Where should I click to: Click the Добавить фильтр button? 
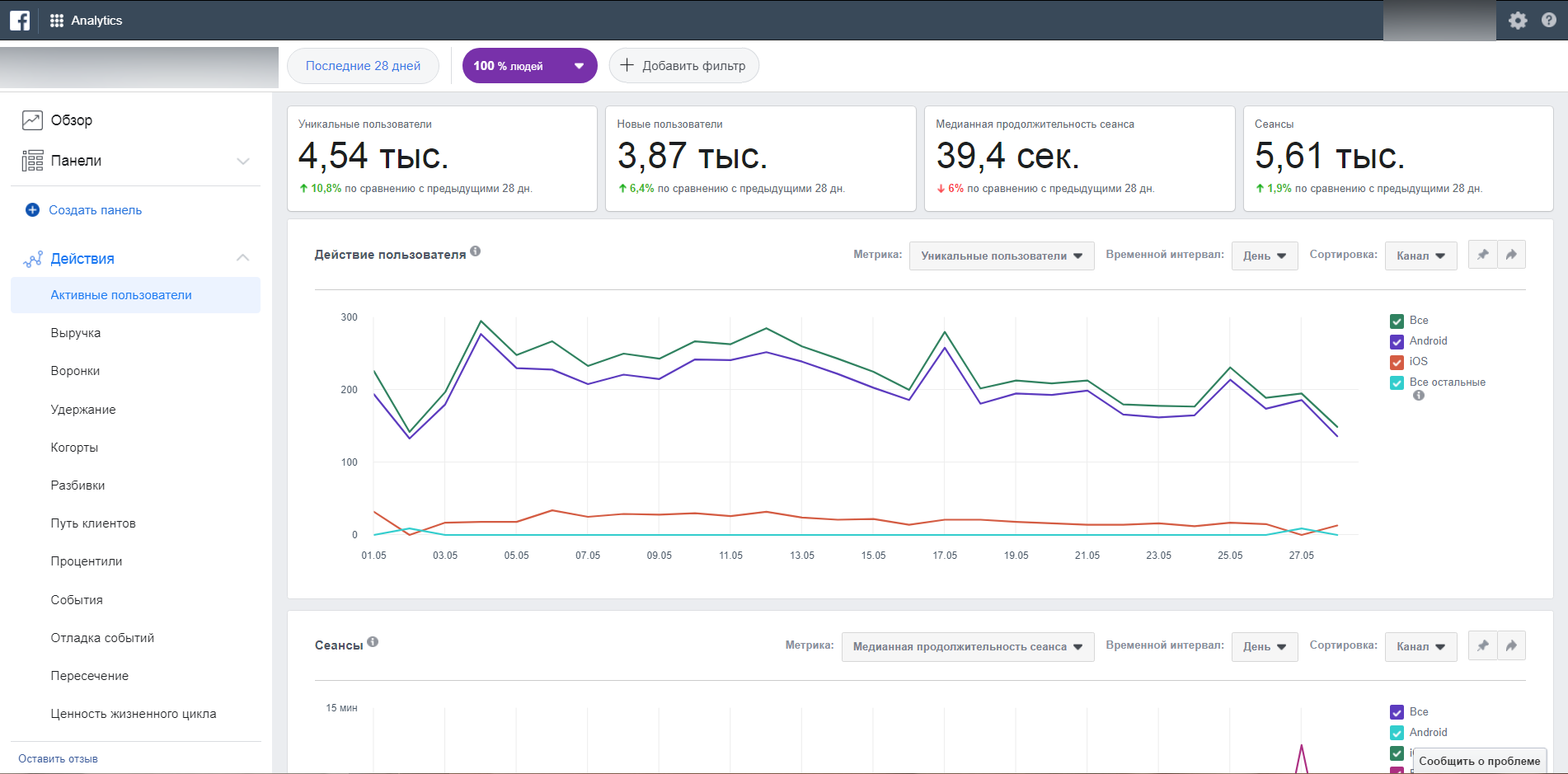click(x=683, y=66)
